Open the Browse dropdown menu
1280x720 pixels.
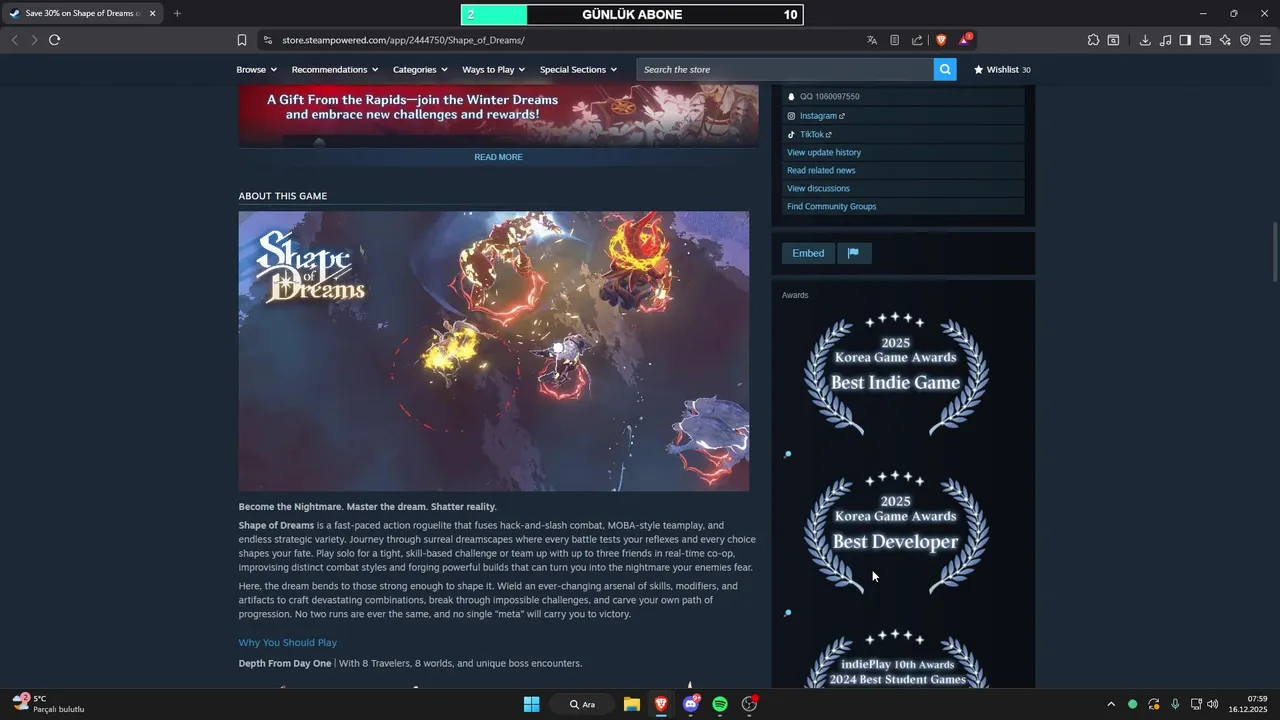[256, 69]
